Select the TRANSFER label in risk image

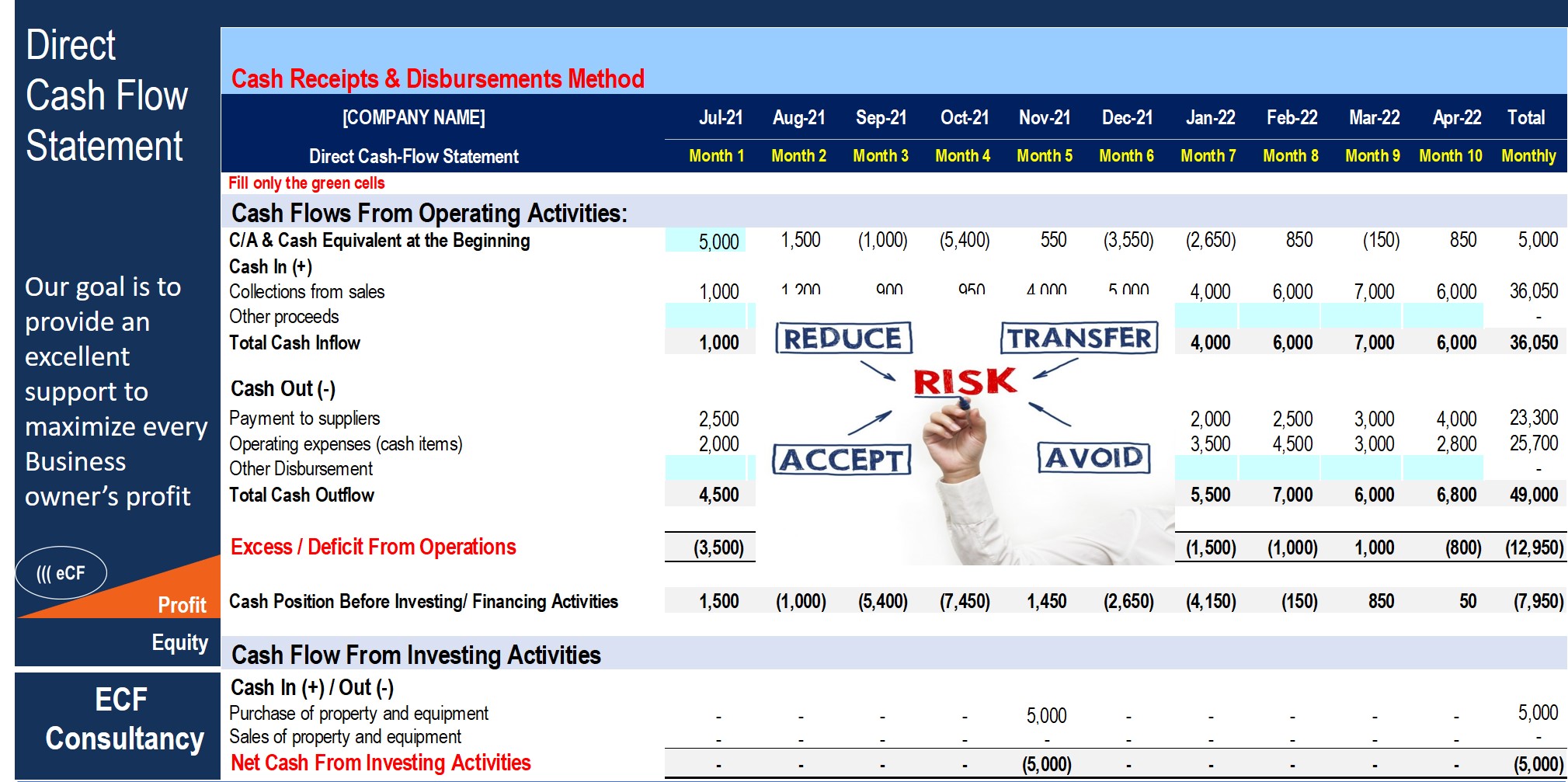[1080, 338]
